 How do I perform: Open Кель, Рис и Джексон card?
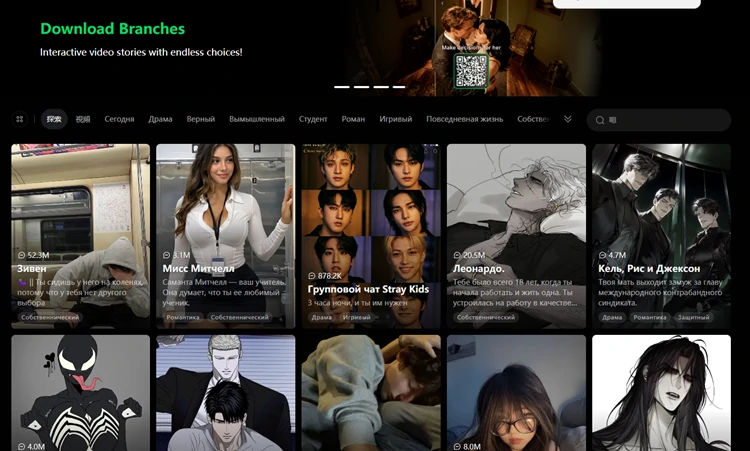(x=662, y=236)
